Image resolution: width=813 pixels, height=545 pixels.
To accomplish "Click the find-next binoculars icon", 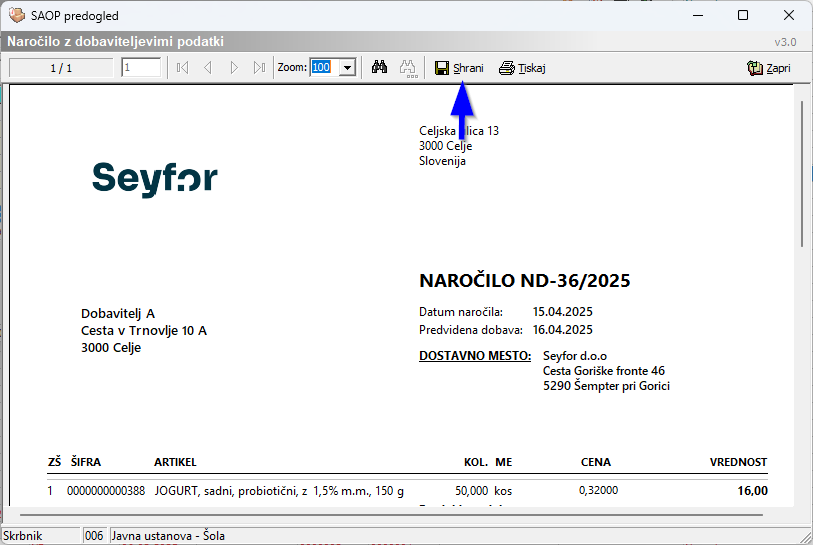I will point(408,68).
